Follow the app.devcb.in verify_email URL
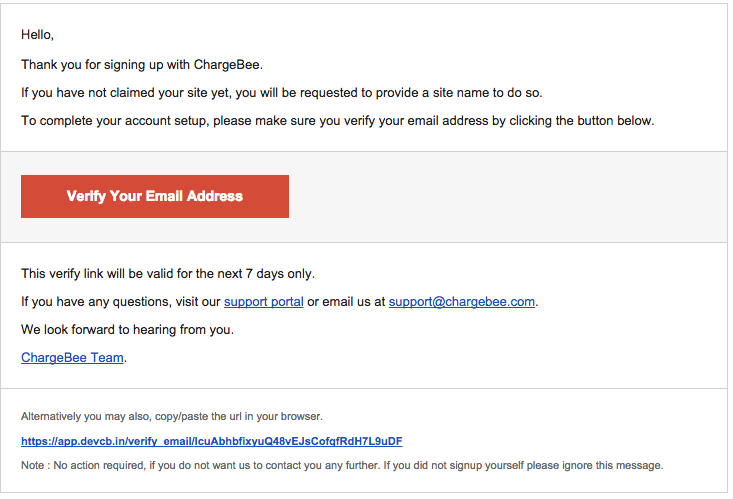733x499 pixels. (x=211, y=441)
